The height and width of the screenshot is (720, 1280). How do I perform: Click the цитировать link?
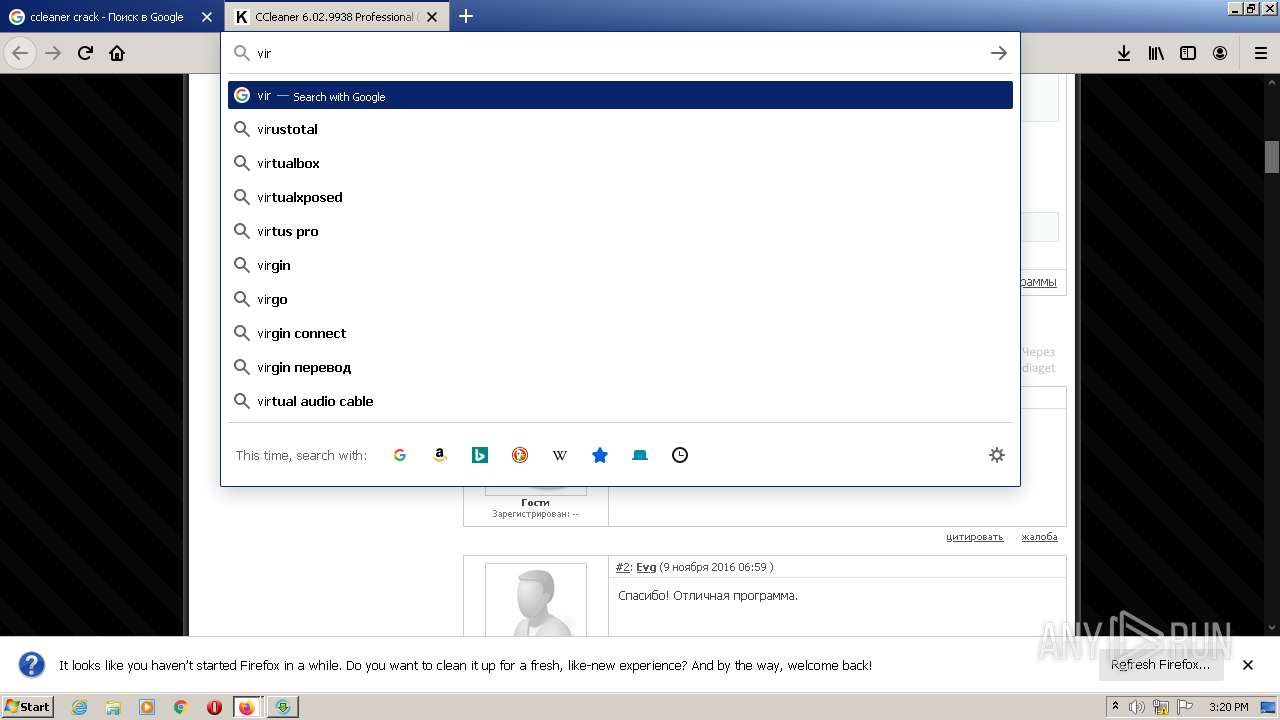coord(974,537)
